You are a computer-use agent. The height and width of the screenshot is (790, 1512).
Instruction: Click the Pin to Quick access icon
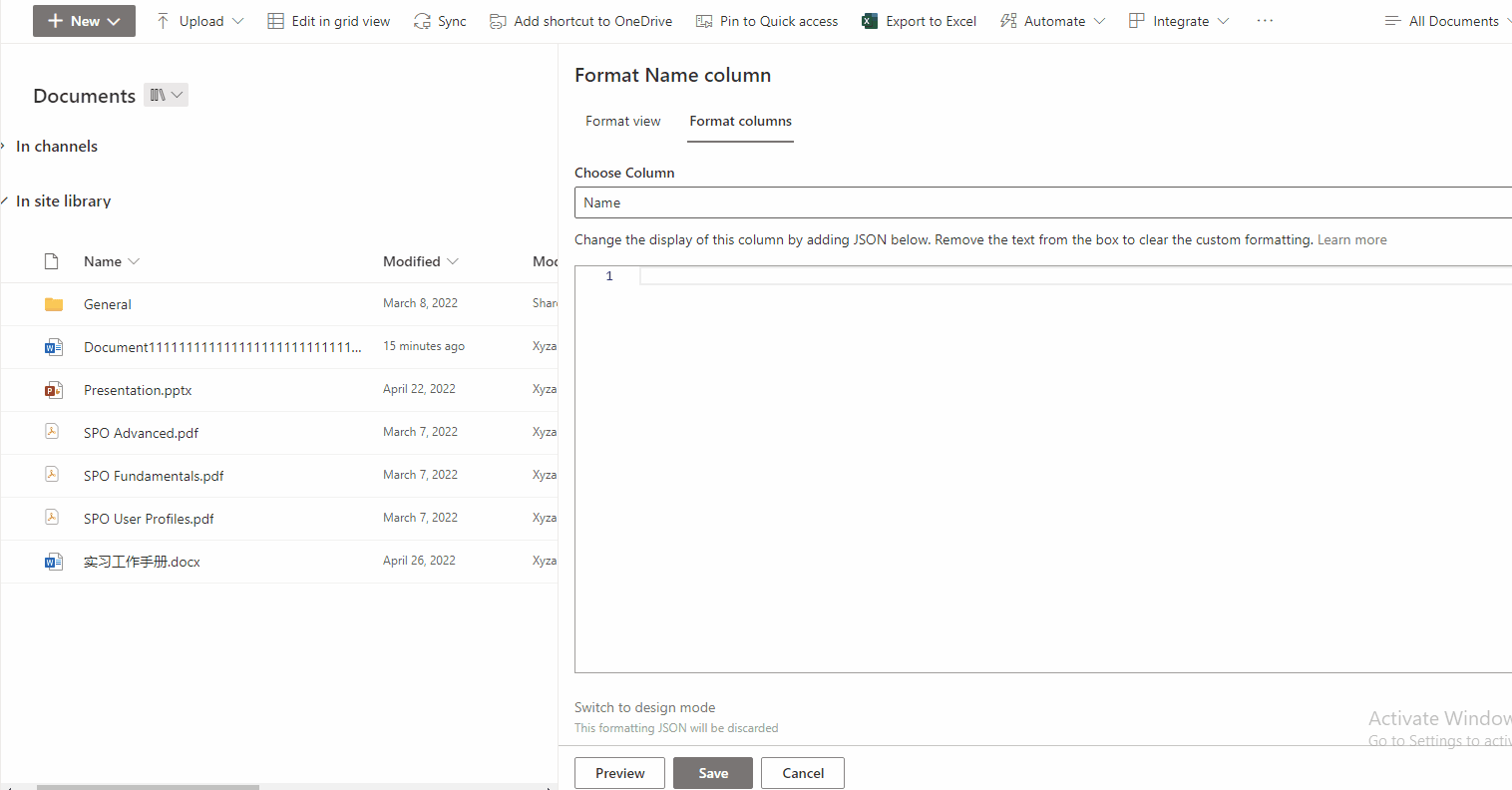704,21
